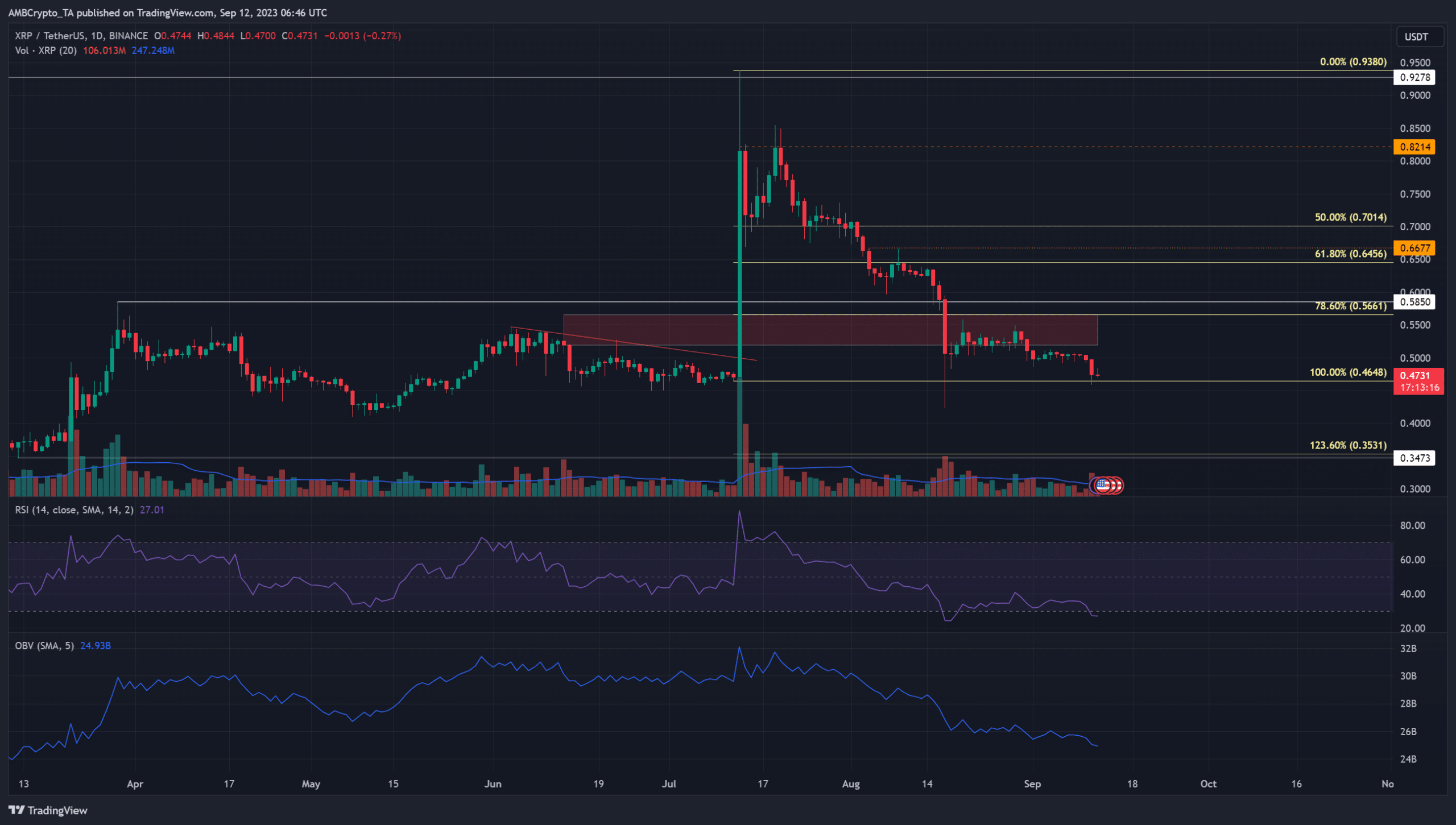The width and height of the screenshot is (1456, 825).
Task: Select the 0.5850 price label
Action: pos(1414,302)
